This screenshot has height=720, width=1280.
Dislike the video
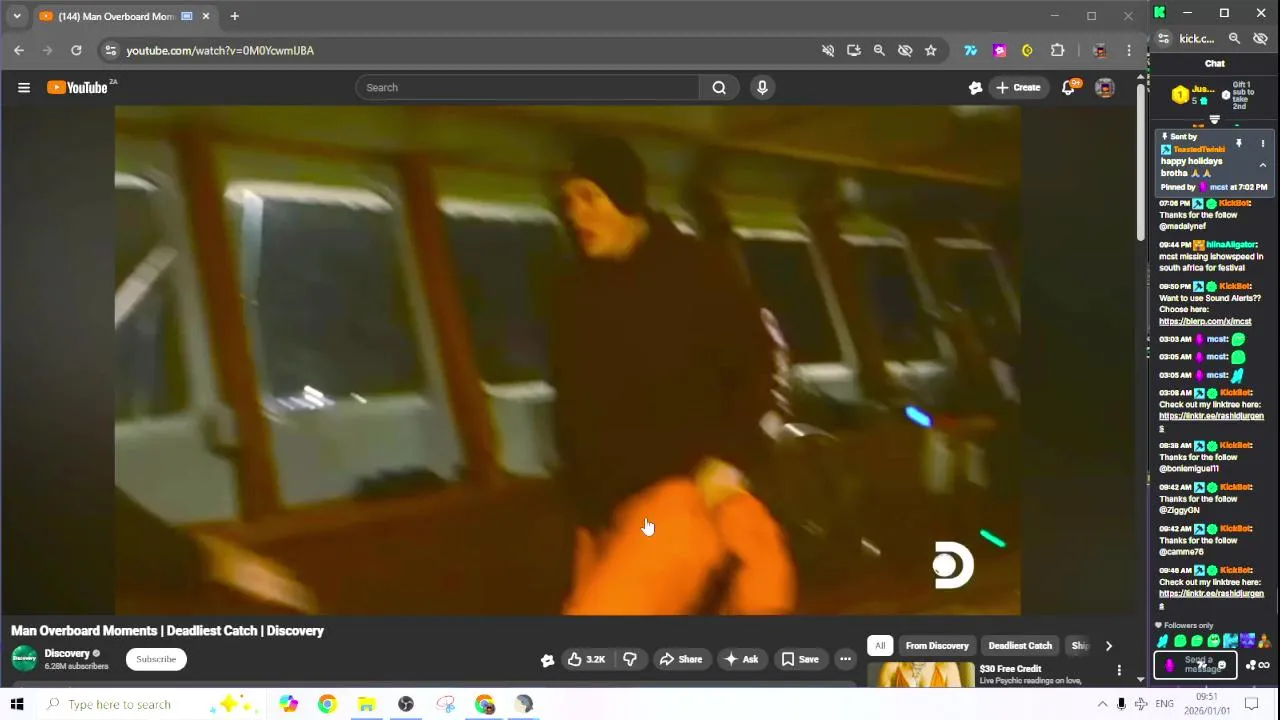(630, 659)
